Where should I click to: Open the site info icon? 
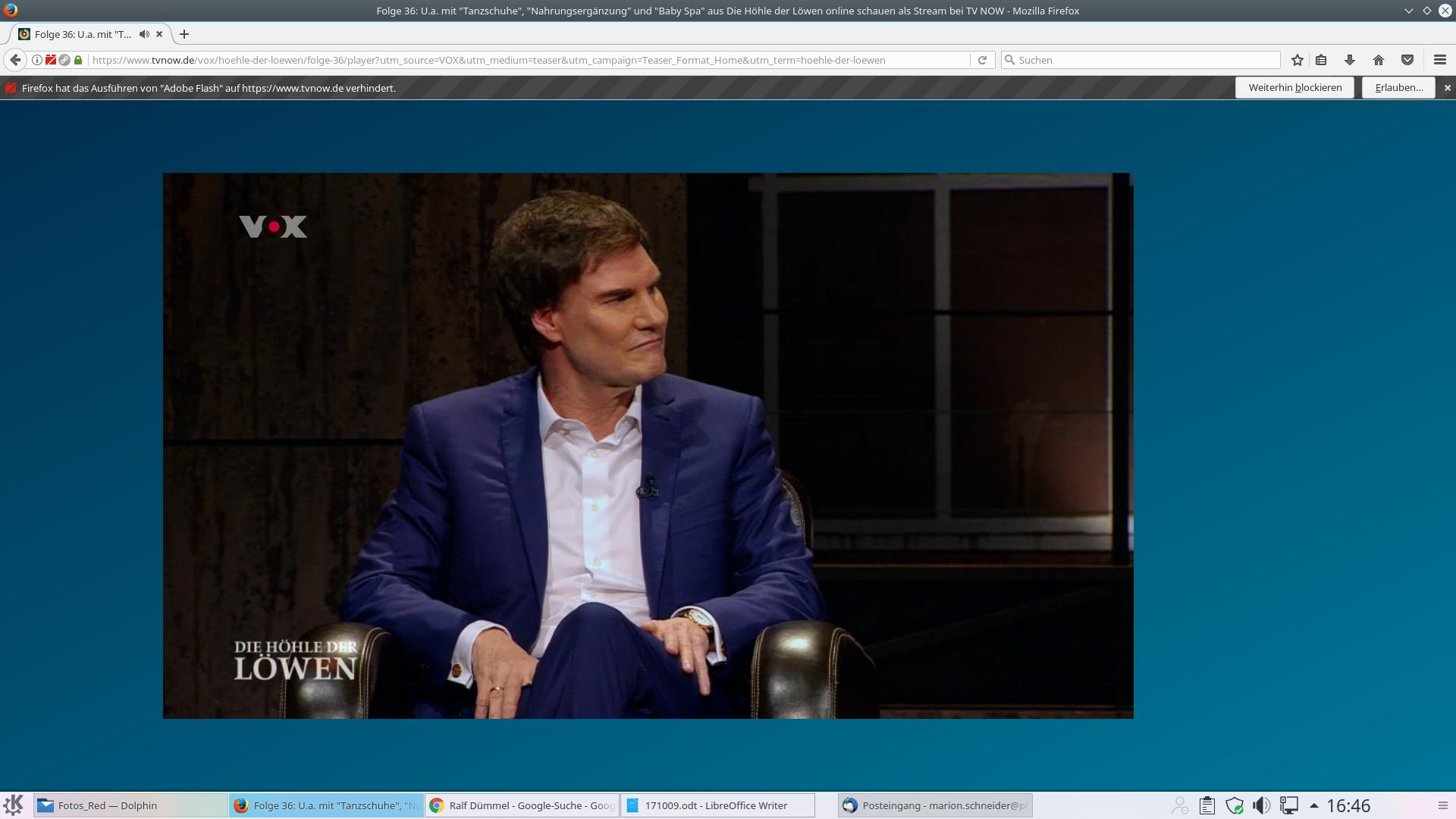pyautogui.click(x=36, y=60)
